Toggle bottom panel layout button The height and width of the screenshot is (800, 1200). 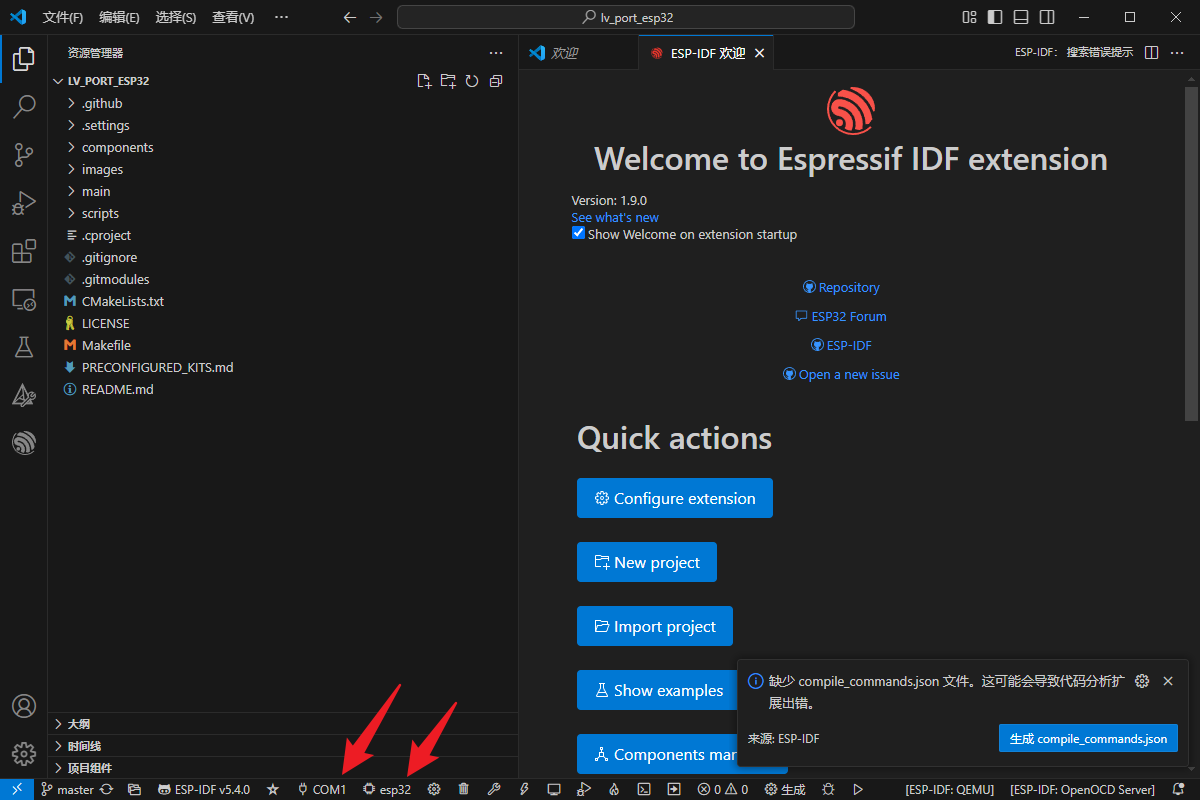[1021, 17]
